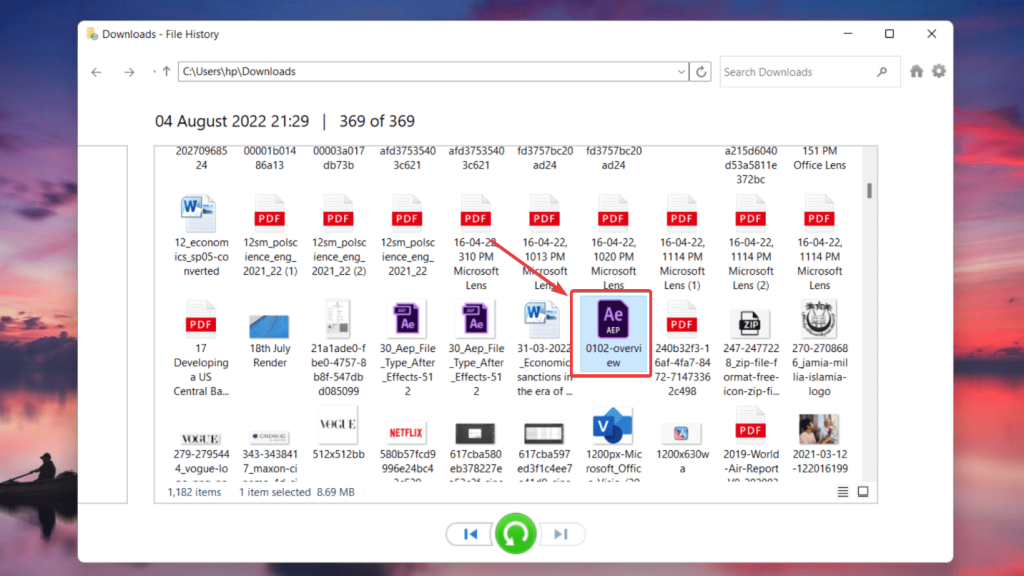Image resolution: width=1024 pixels, height=576 pixels.
Task: Switch to details list view
Action: tap(842, 492)
